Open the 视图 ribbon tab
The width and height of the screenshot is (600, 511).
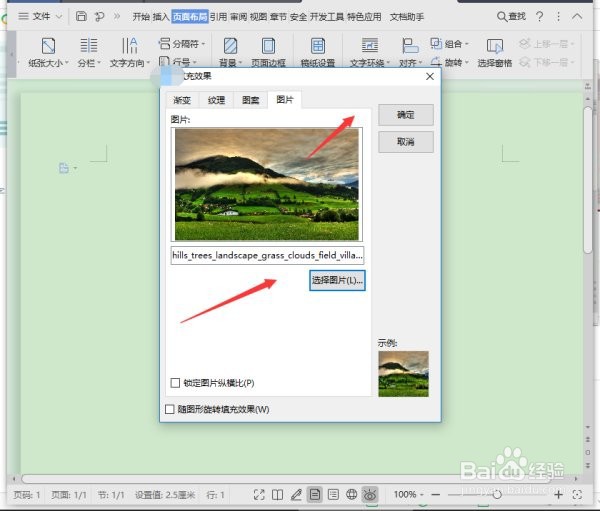(258, 17)
